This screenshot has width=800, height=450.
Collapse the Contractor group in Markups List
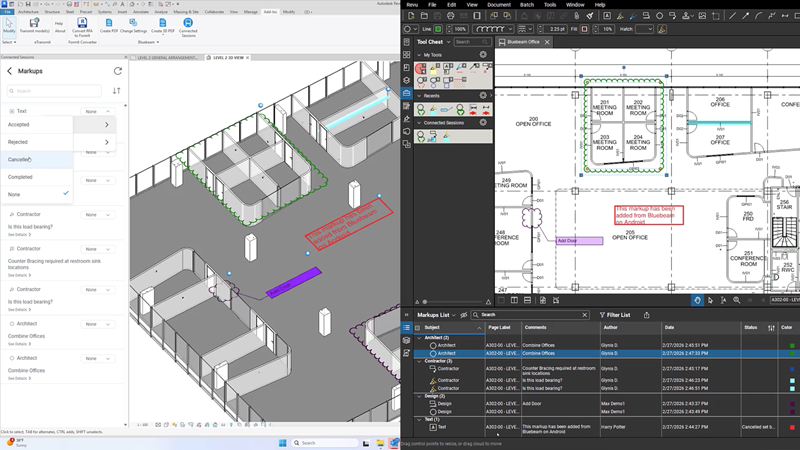[419, 361]
